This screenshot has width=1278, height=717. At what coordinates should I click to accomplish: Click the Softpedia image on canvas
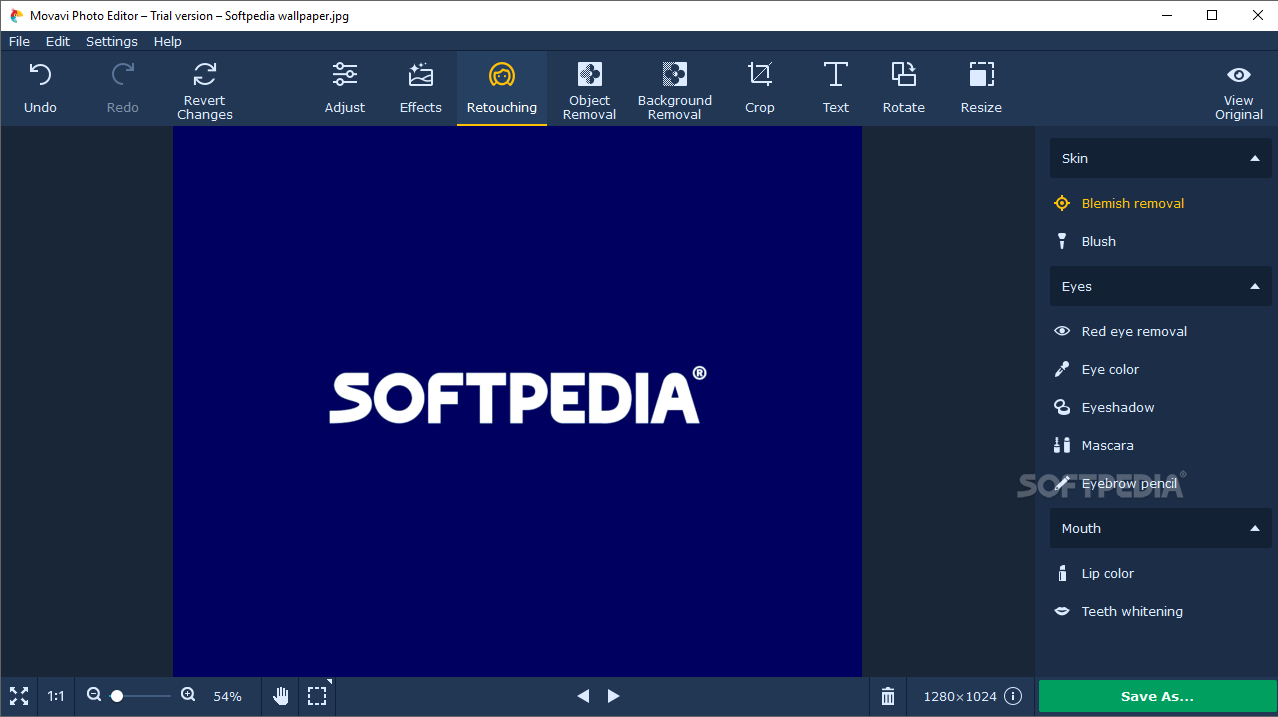tap(517, 401)
